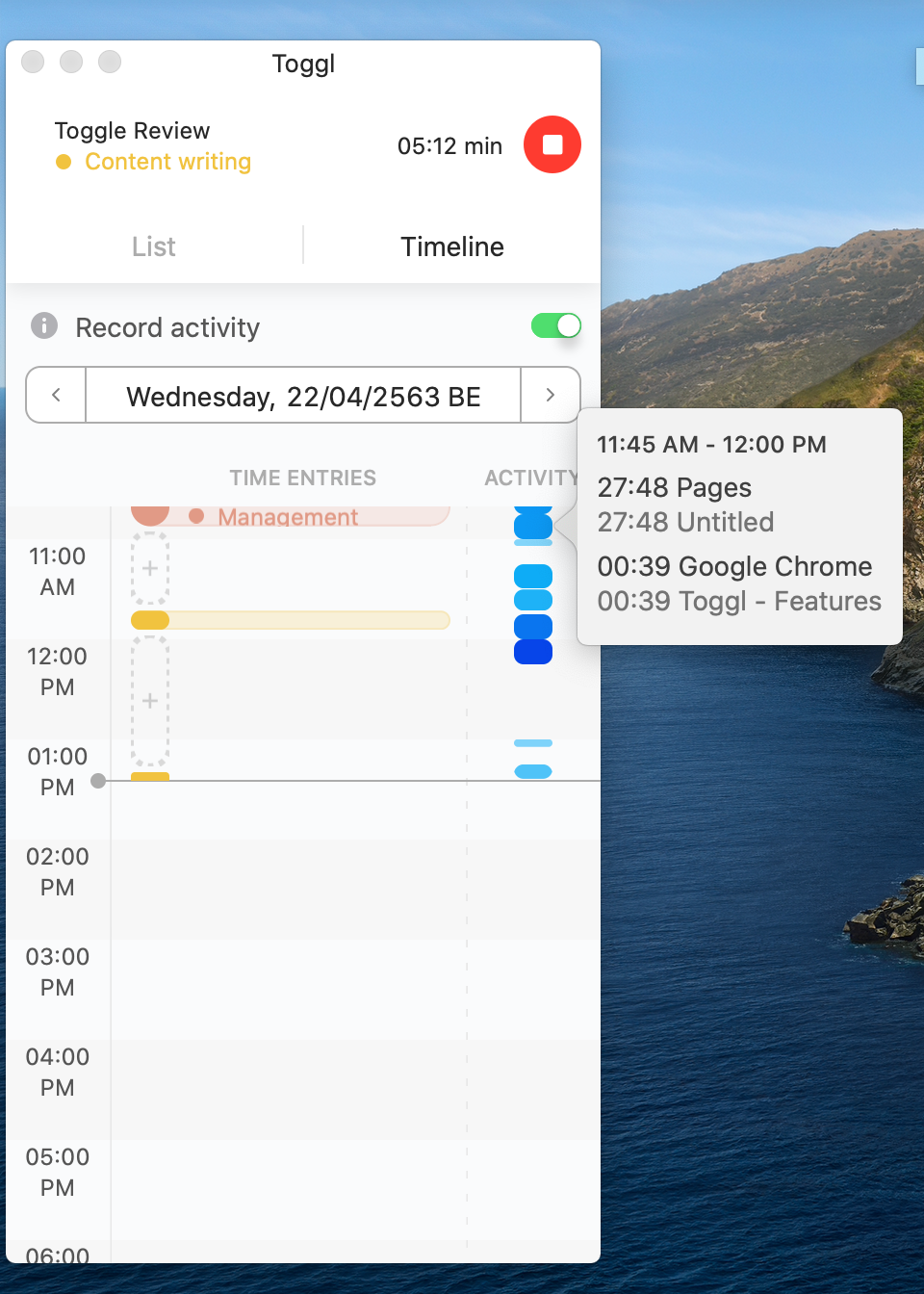Click the current time marker dot

click(x=98, y=781)
